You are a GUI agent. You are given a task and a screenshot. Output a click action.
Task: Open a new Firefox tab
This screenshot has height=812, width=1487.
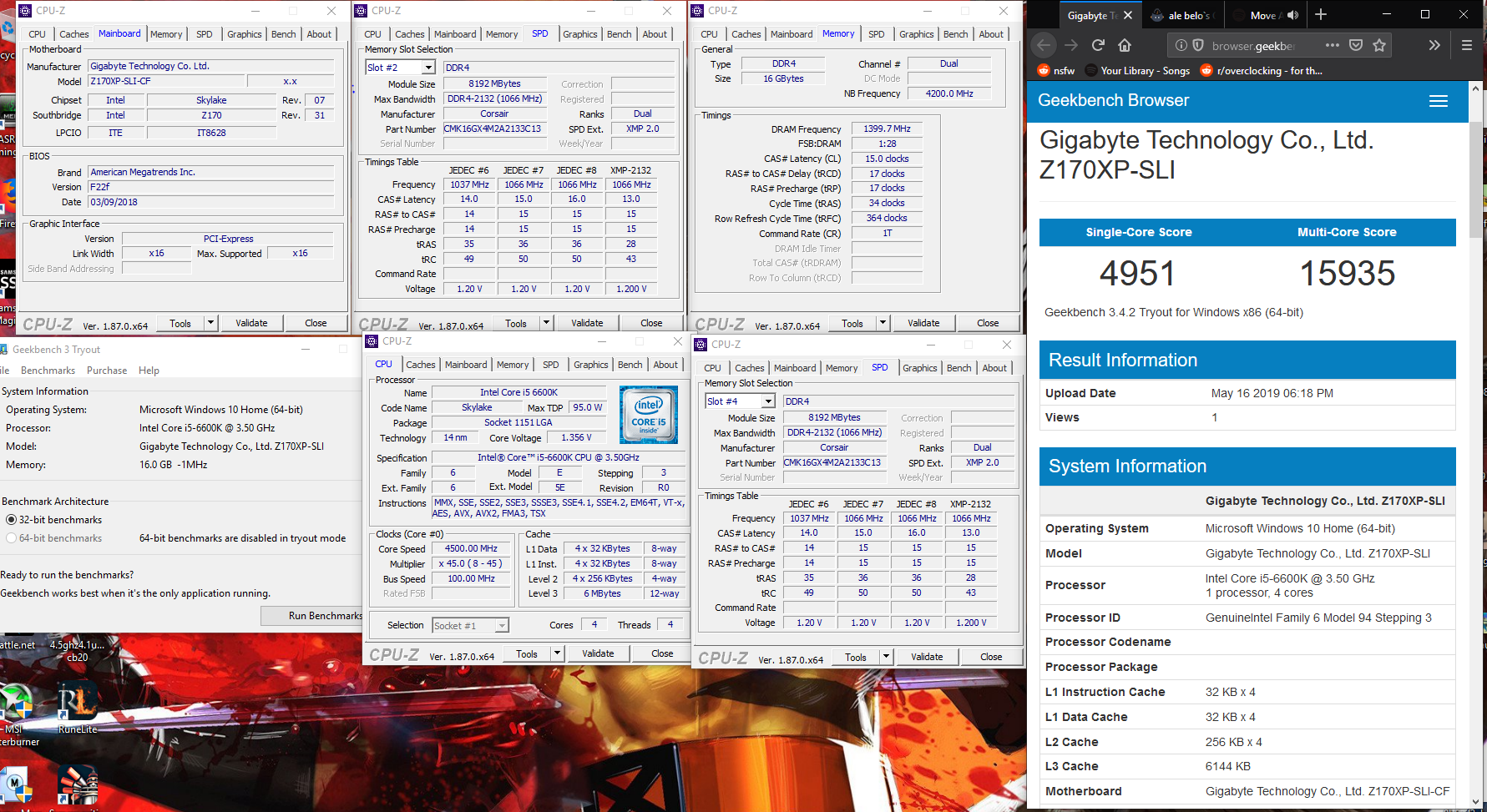tap(1321, 15)
